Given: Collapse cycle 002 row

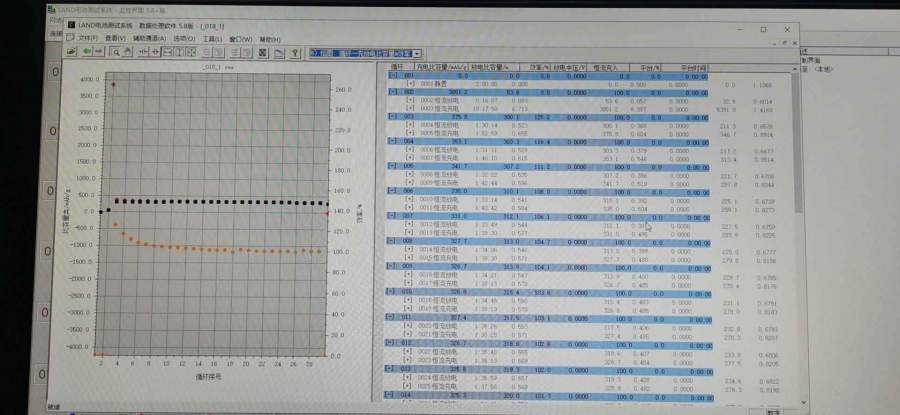Looking at the screenshot, I should (x=393, y=92).
